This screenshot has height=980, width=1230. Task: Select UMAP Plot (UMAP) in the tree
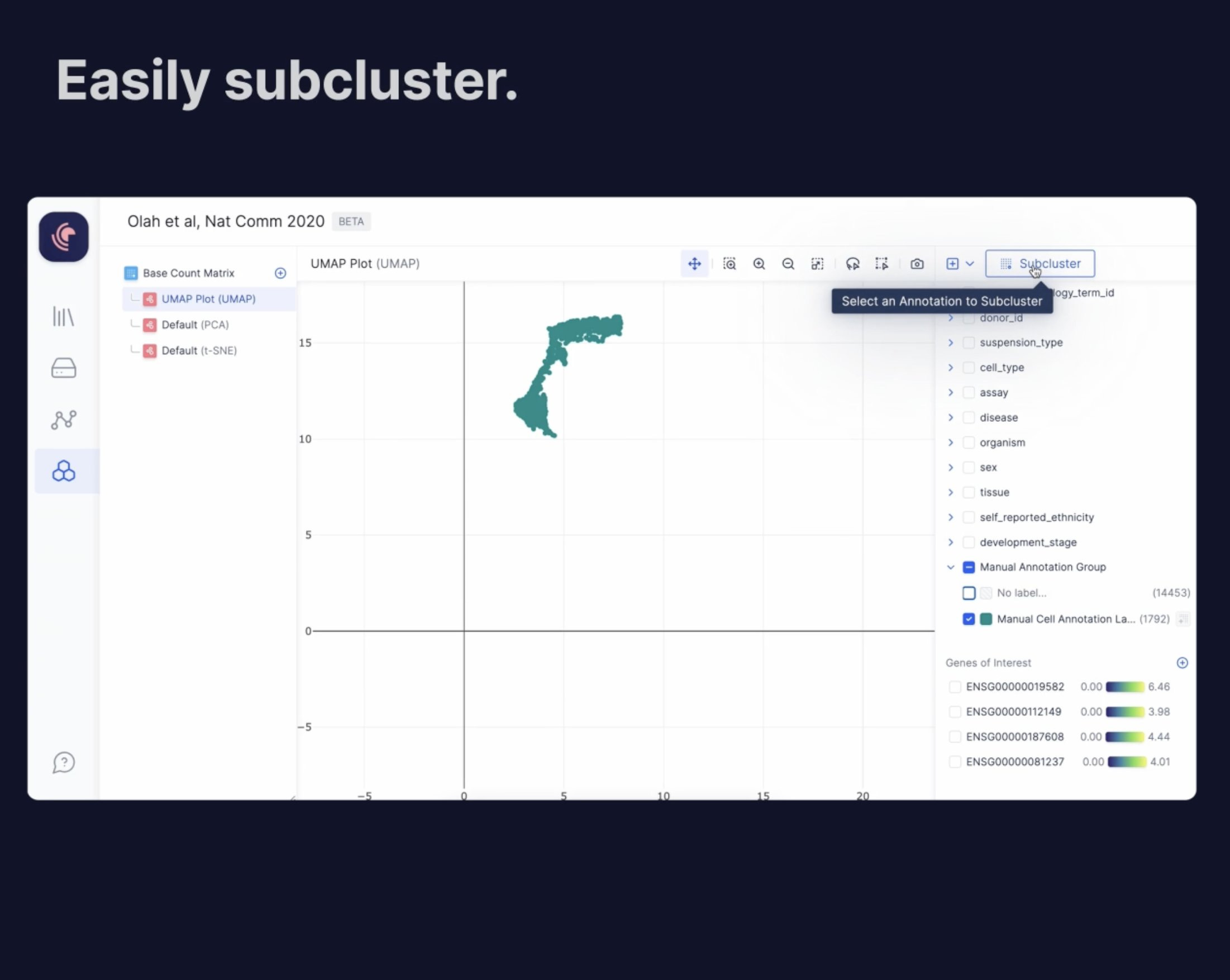pyautogui.click(x=208, y=298)
